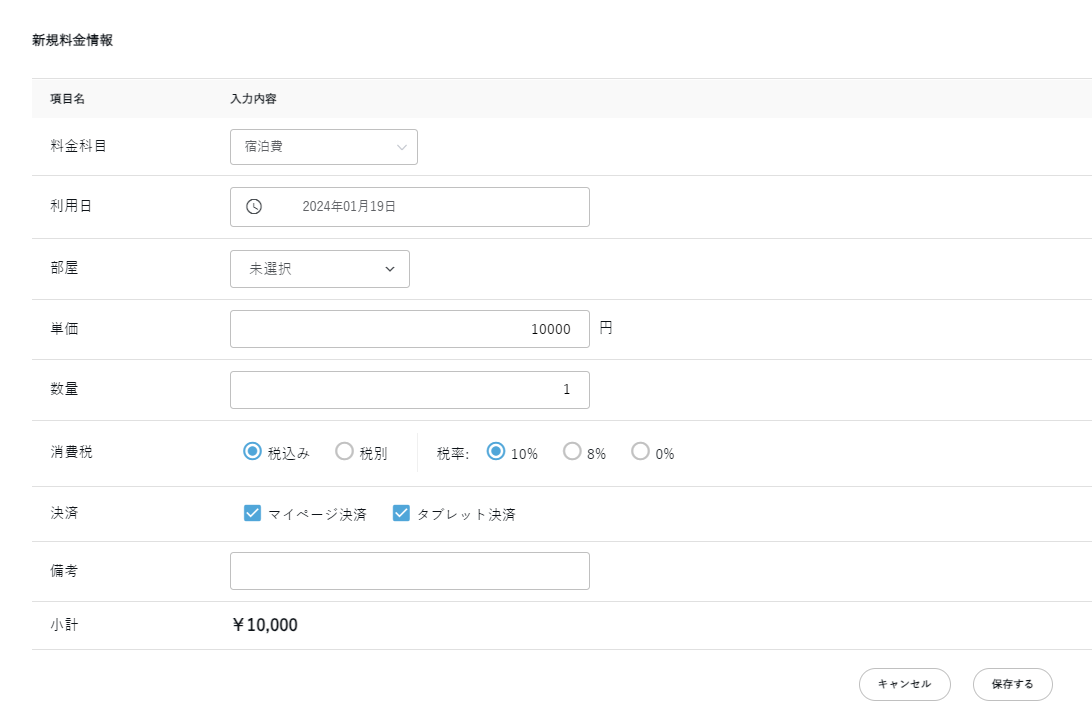
Task: Open the 利用日 date picker field
Action: click(x=409, y=207)
